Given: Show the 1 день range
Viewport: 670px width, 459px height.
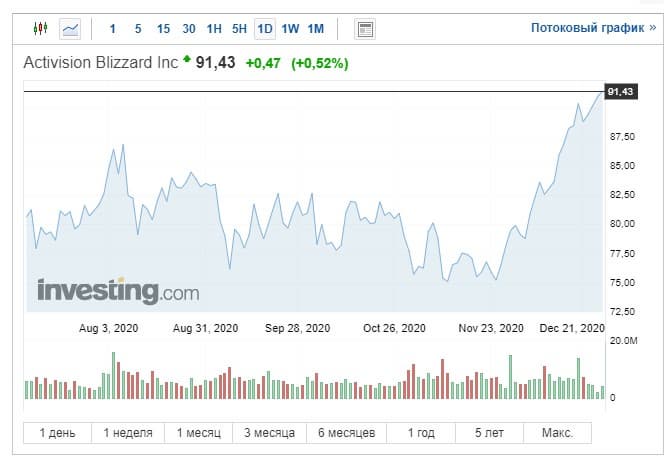Looking at the screenshot, I should click(57, 433).
